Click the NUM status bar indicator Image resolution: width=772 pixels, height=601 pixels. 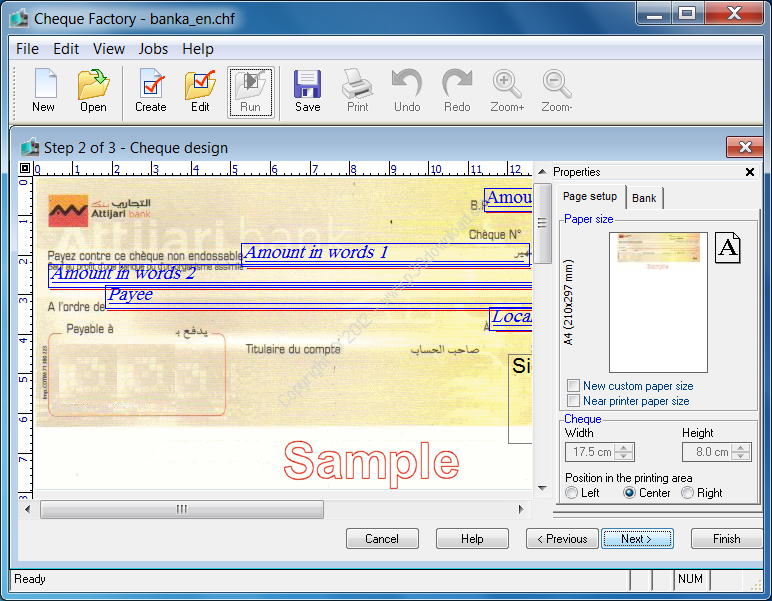pyautogui.click(x=690, y=579)
